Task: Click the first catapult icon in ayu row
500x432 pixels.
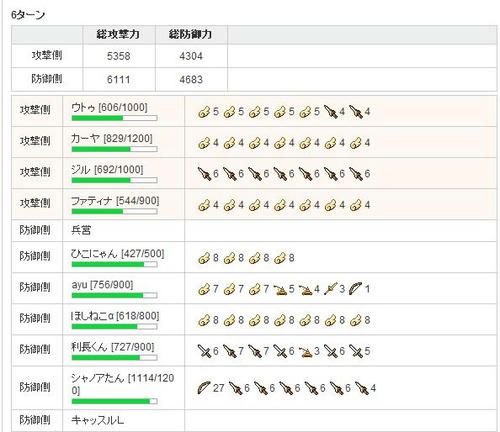Action: coord(280,289)
